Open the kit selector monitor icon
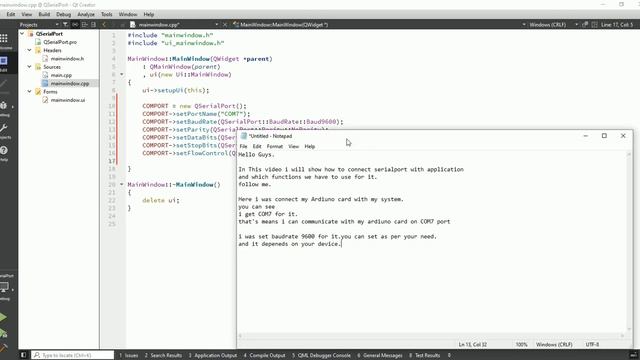 pos(4,287)
